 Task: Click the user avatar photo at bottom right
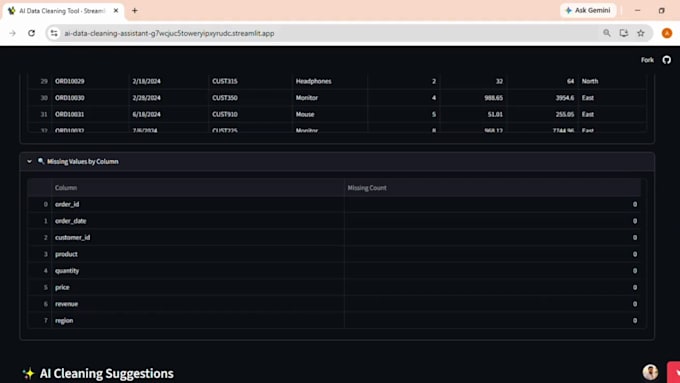[x=650, y=372]
